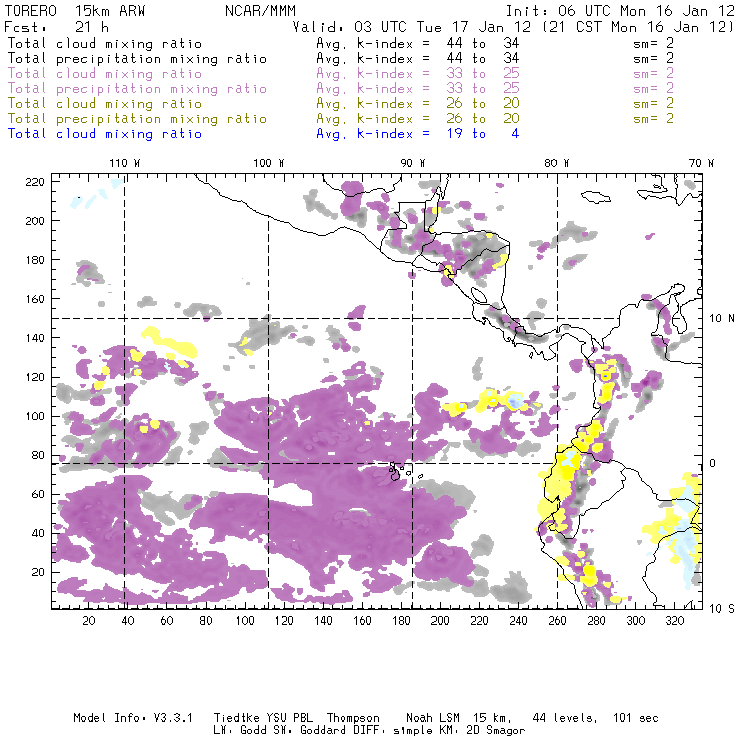The height and width of the screenshot is (740, 740).
Task: Click the '10 N' latitude label
Action: click(x=722, y=319)
